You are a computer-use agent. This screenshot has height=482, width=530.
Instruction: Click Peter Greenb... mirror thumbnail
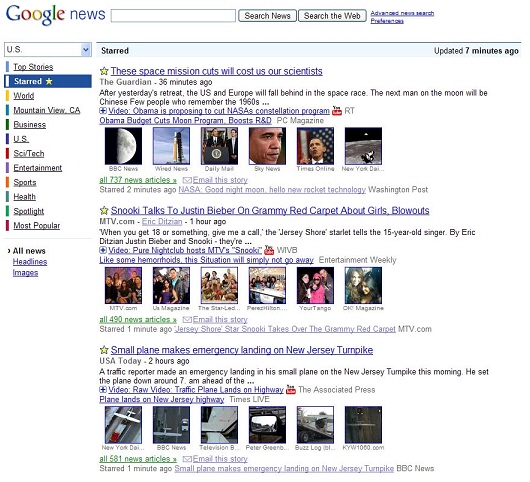click(267, 425)
